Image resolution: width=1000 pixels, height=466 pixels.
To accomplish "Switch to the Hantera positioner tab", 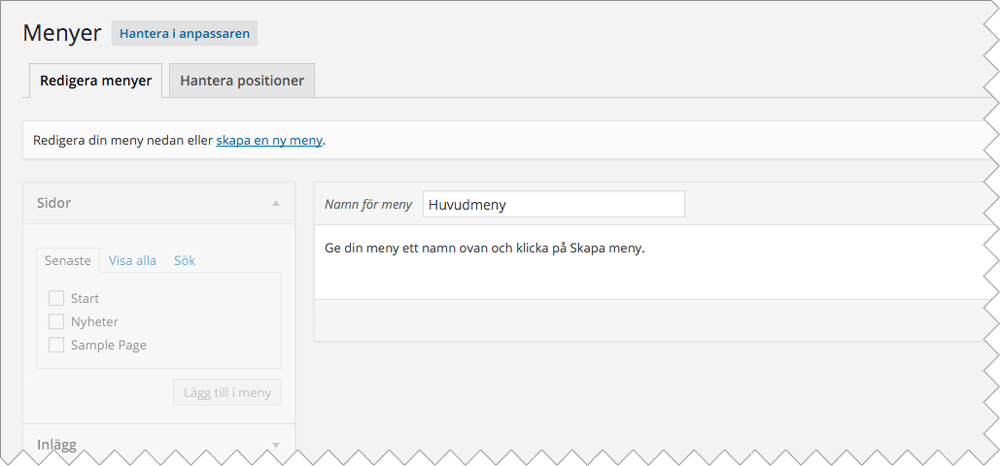I will coord(242,81).
